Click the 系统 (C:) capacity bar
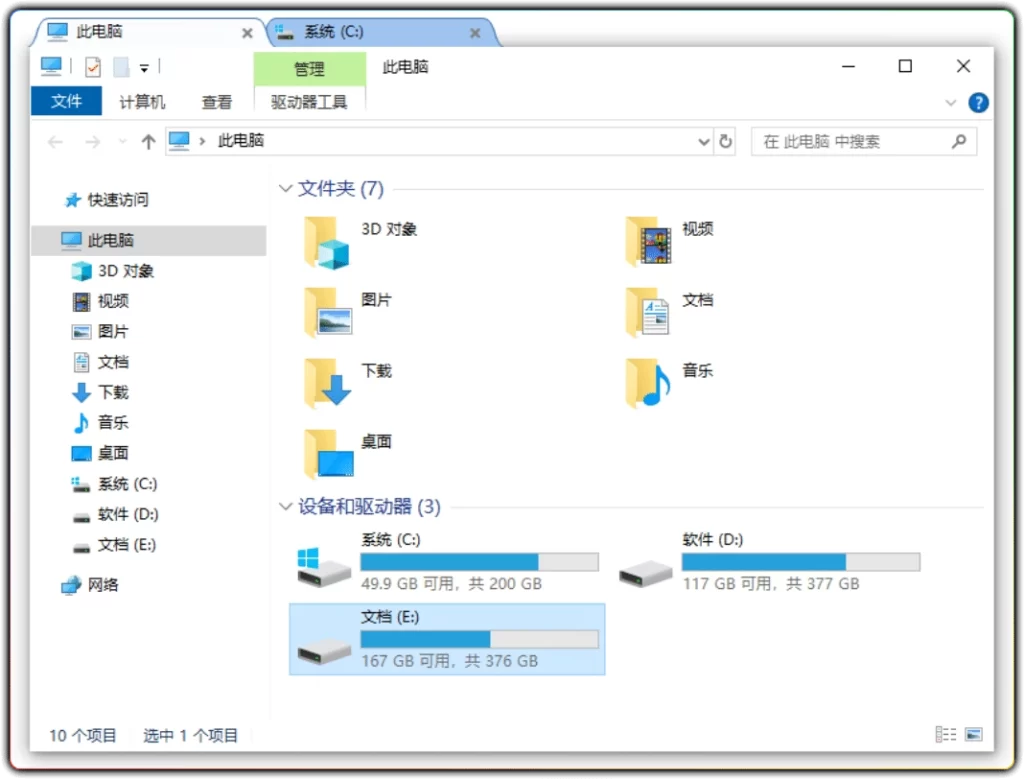1024x779 pixels. point(480,561)
